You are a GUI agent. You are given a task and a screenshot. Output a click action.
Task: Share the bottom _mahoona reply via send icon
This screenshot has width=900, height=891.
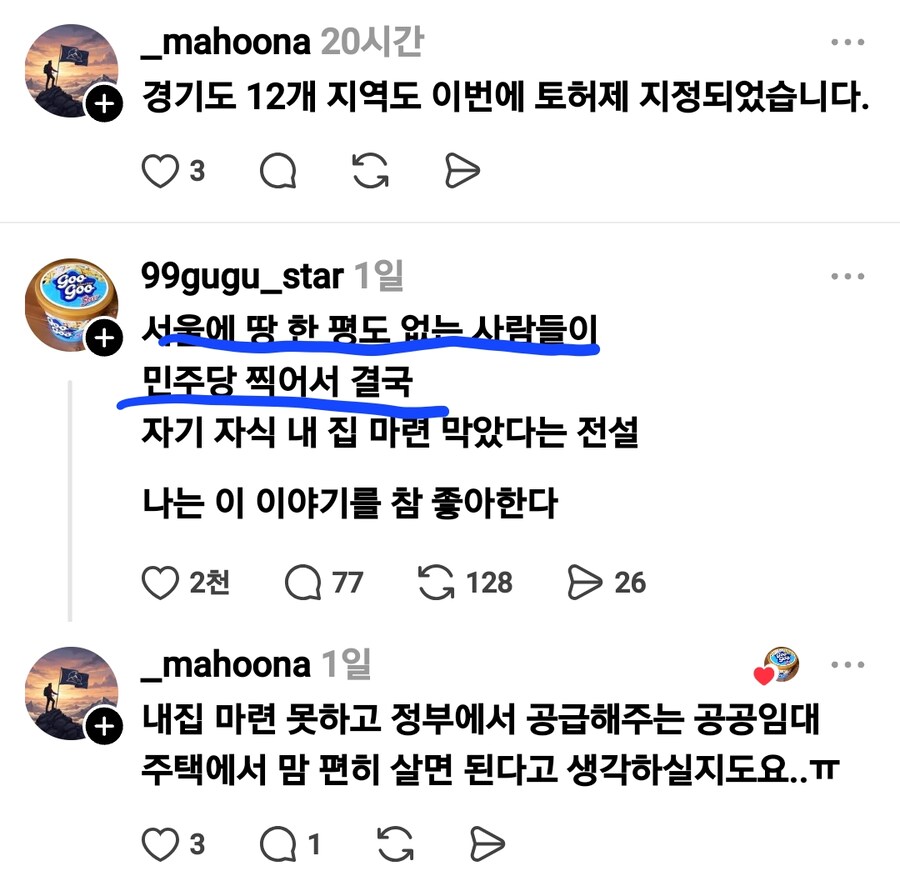pos(487,844)
